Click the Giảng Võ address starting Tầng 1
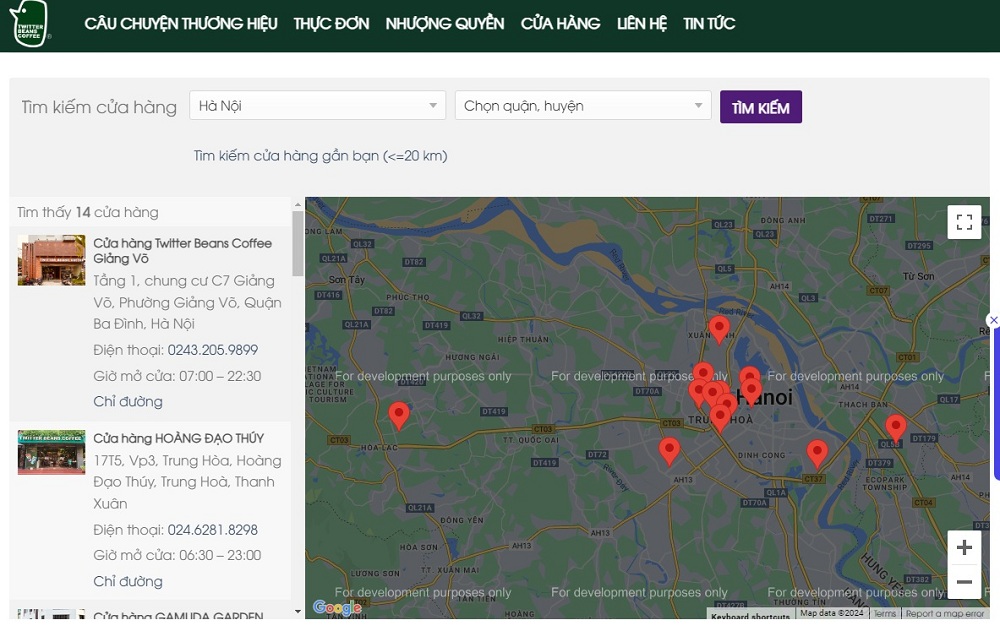The width and height of the screenshot is (1000, 631). (188, 302)
